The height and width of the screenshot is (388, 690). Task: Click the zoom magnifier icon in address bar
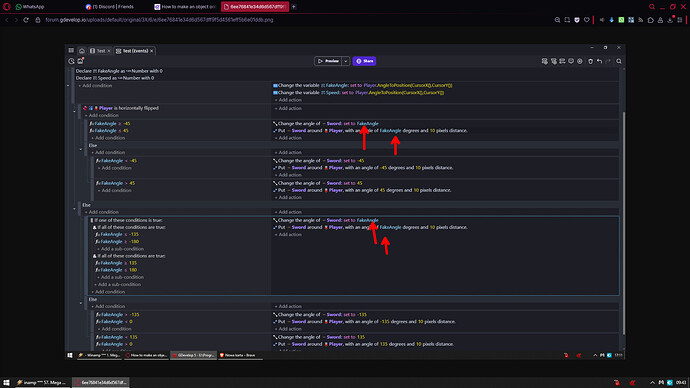point(557,20)
